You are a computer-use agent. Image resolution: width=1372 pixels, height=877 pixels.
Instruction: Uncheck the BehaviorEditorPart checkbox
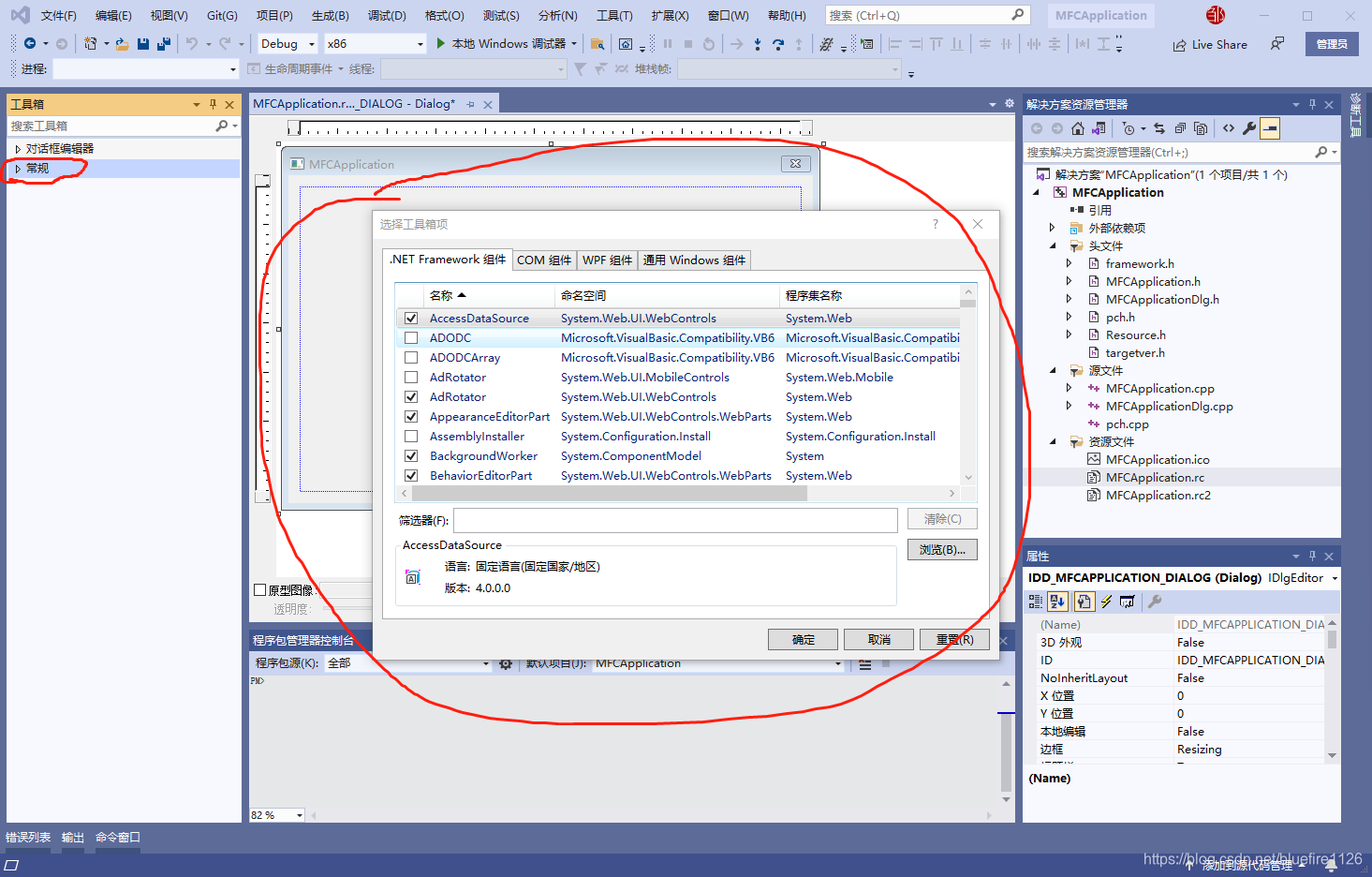click(x=411, y=476)
